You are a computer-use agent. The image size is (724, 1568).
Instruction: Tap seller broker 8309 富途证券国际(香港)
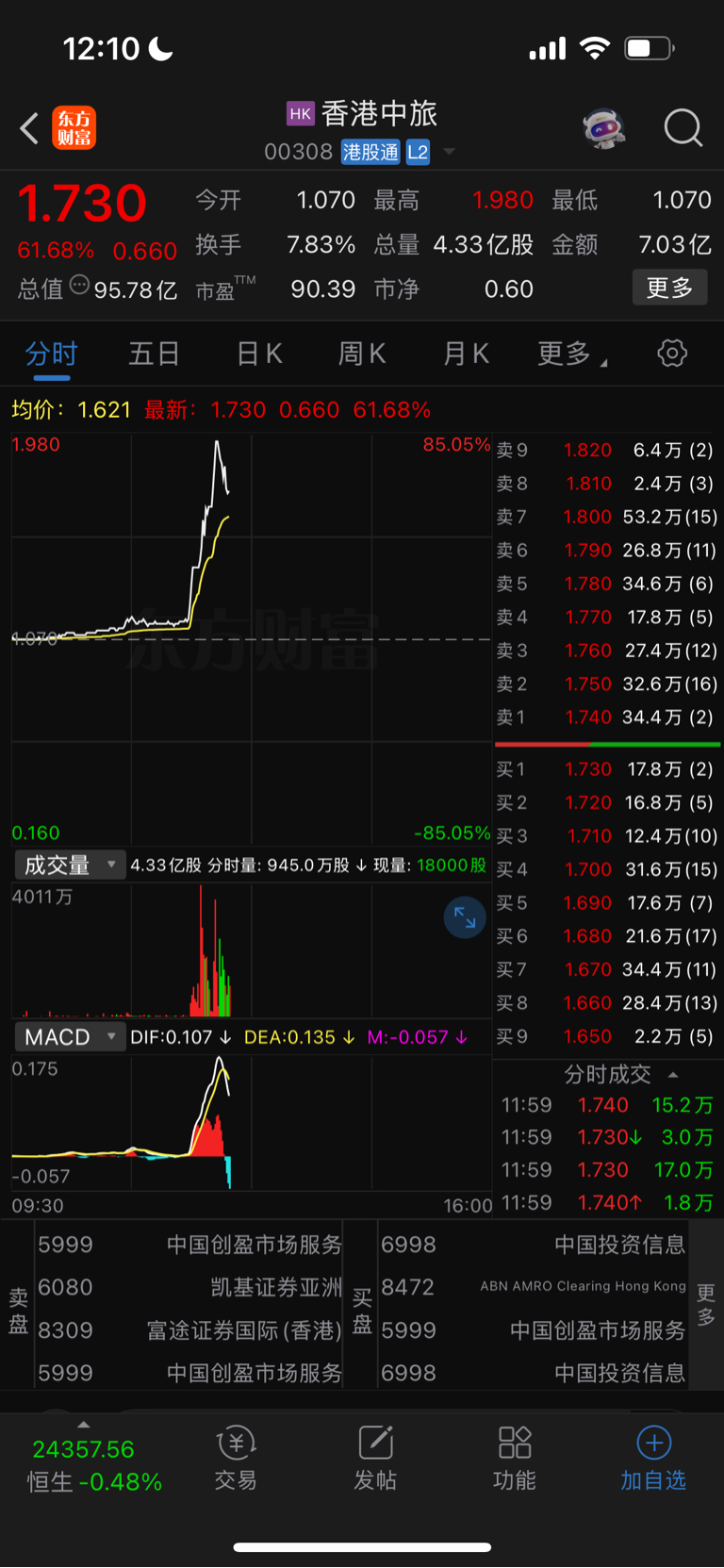click(189, 1330)
